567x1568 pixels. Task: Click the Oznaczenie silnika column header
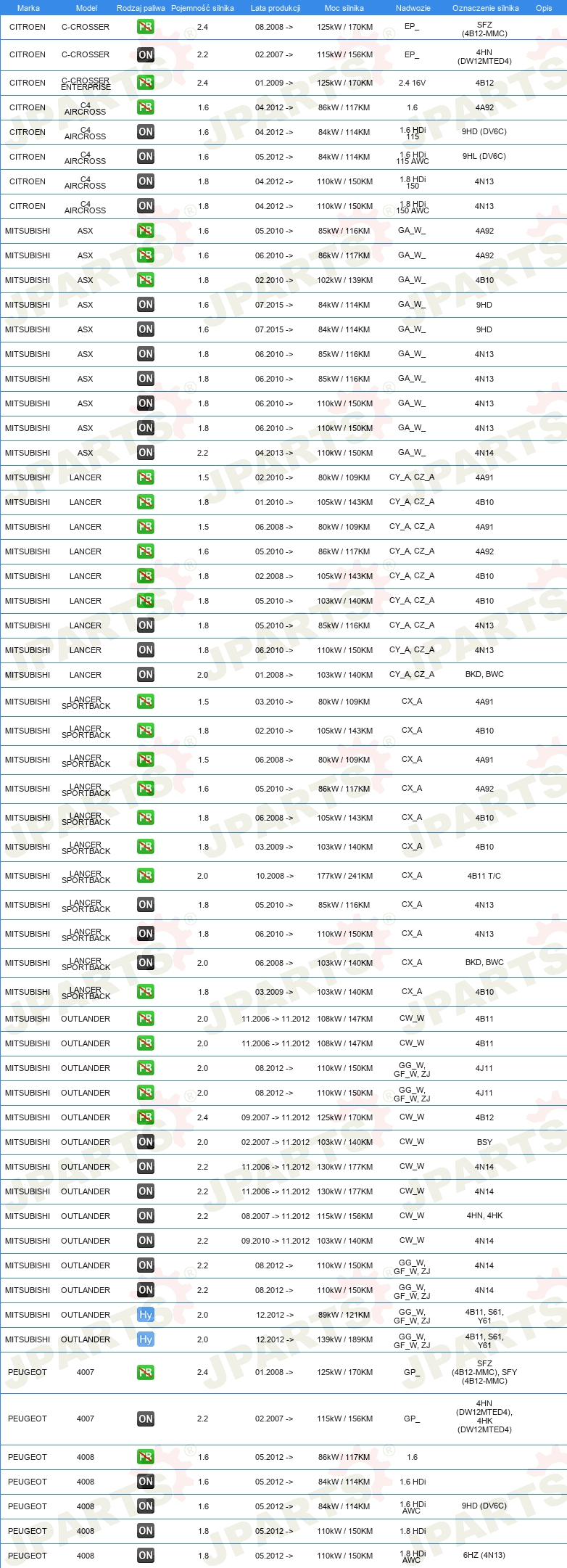486,8
